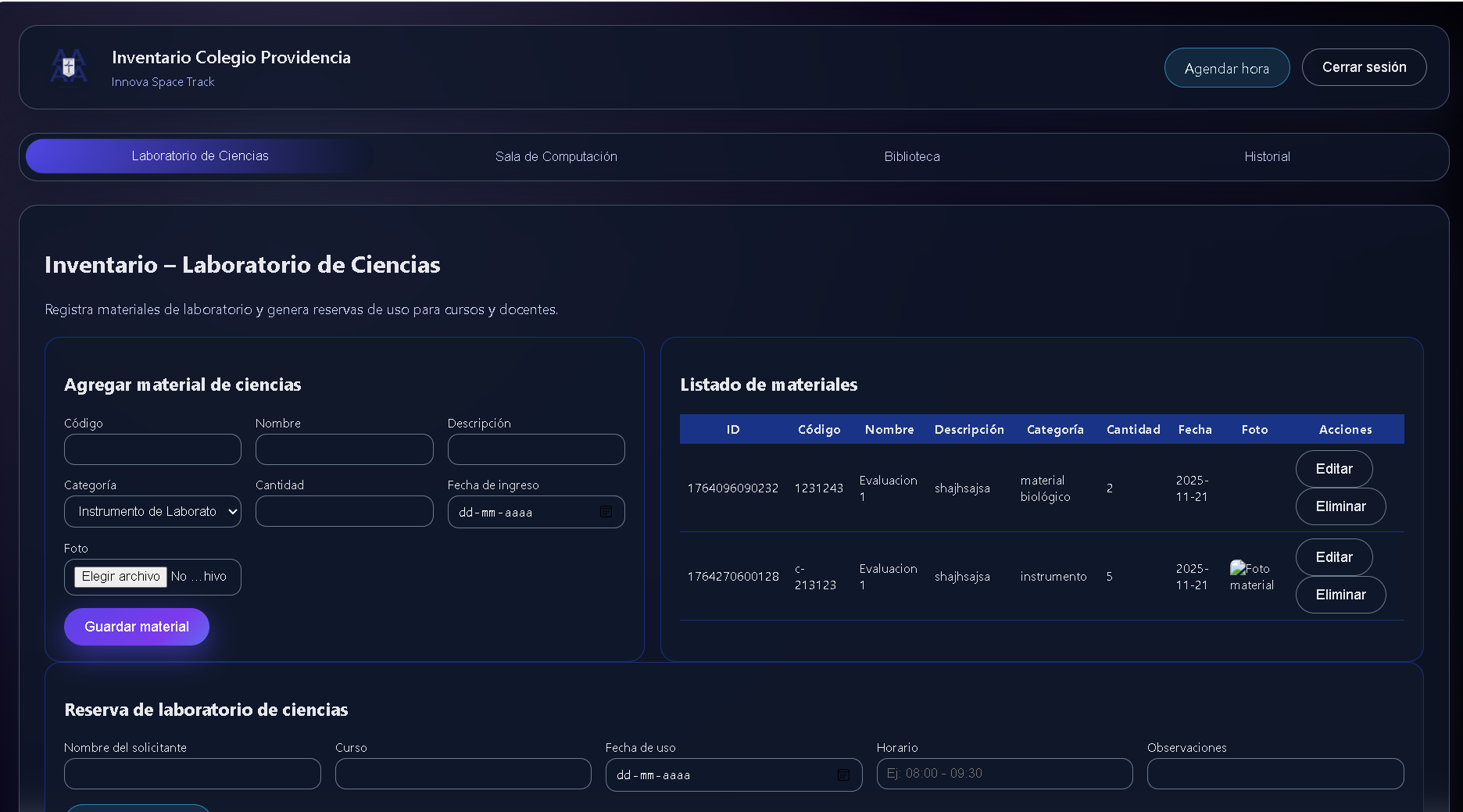View the Historial tab
The width and height of the screenshot is (1463, 812).
point(1267,156)
